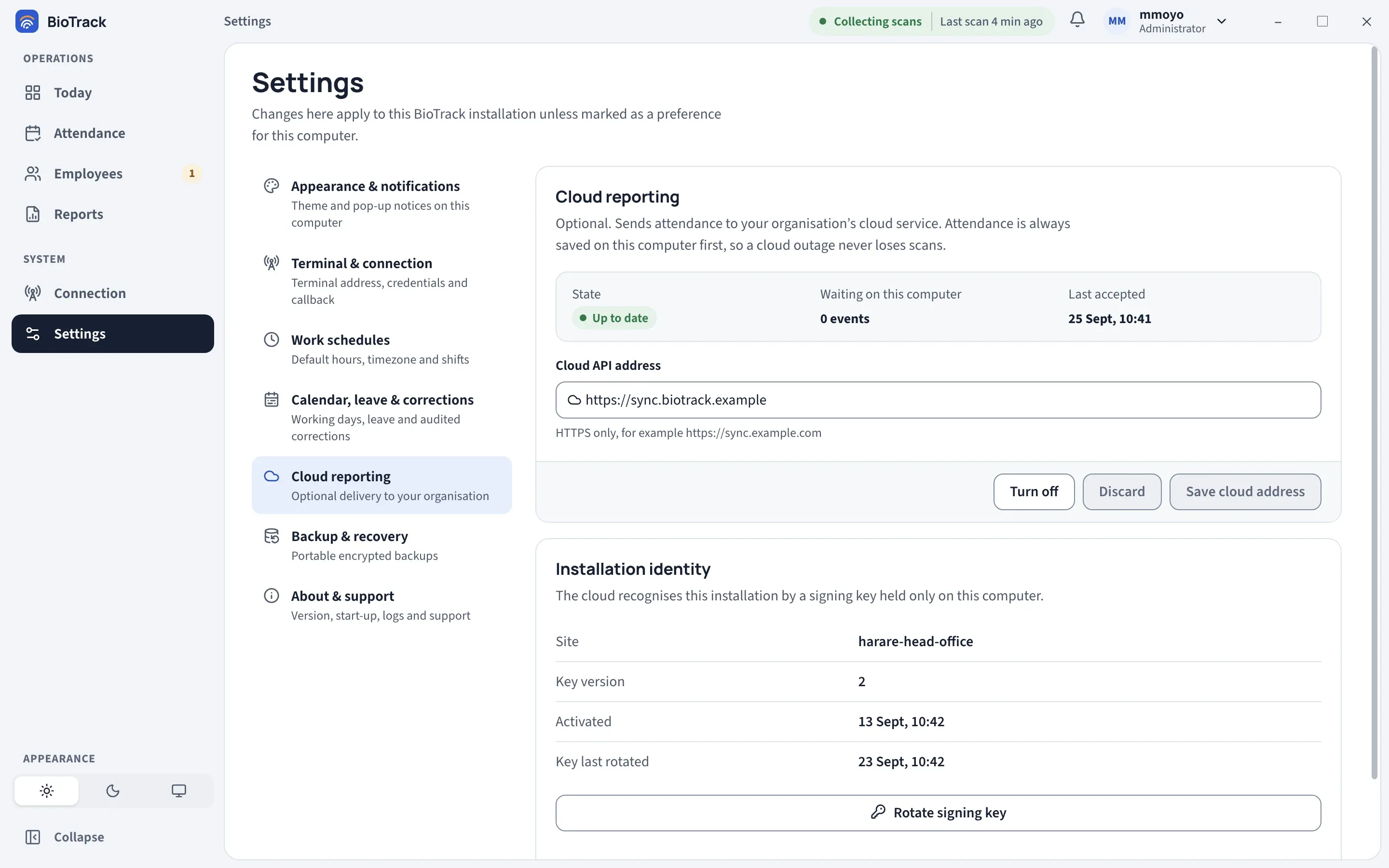The height and width of the screenshot is (868, 1389).
Task: Open About & support section
Action: pos(381,605)
